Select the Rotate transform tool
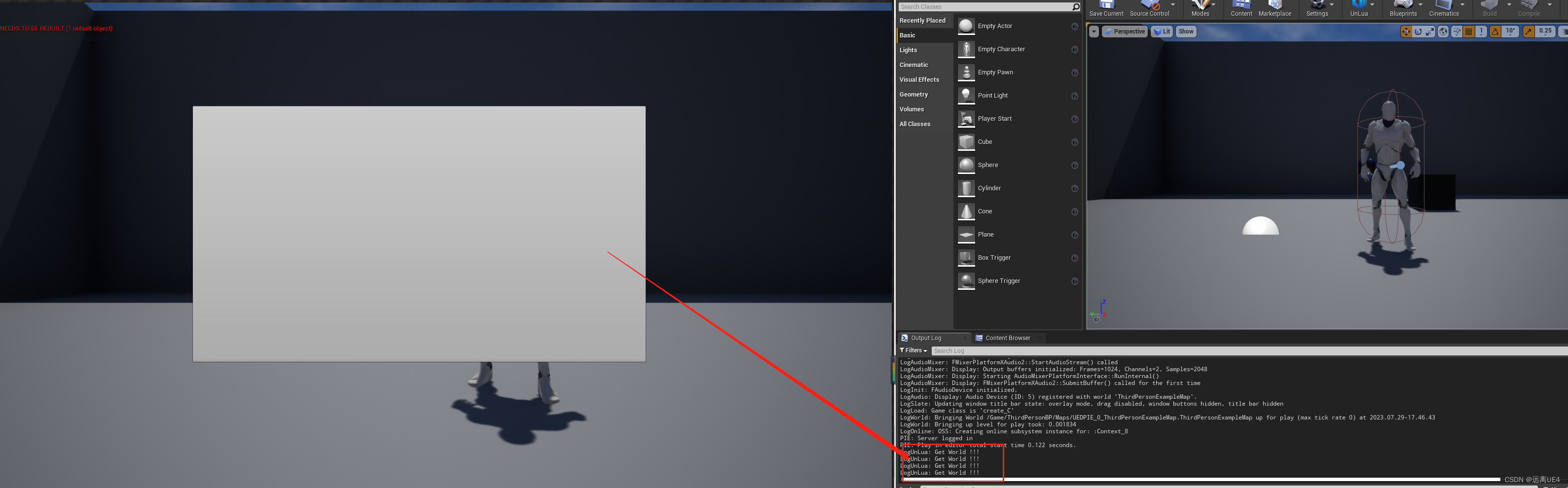 1418,32
